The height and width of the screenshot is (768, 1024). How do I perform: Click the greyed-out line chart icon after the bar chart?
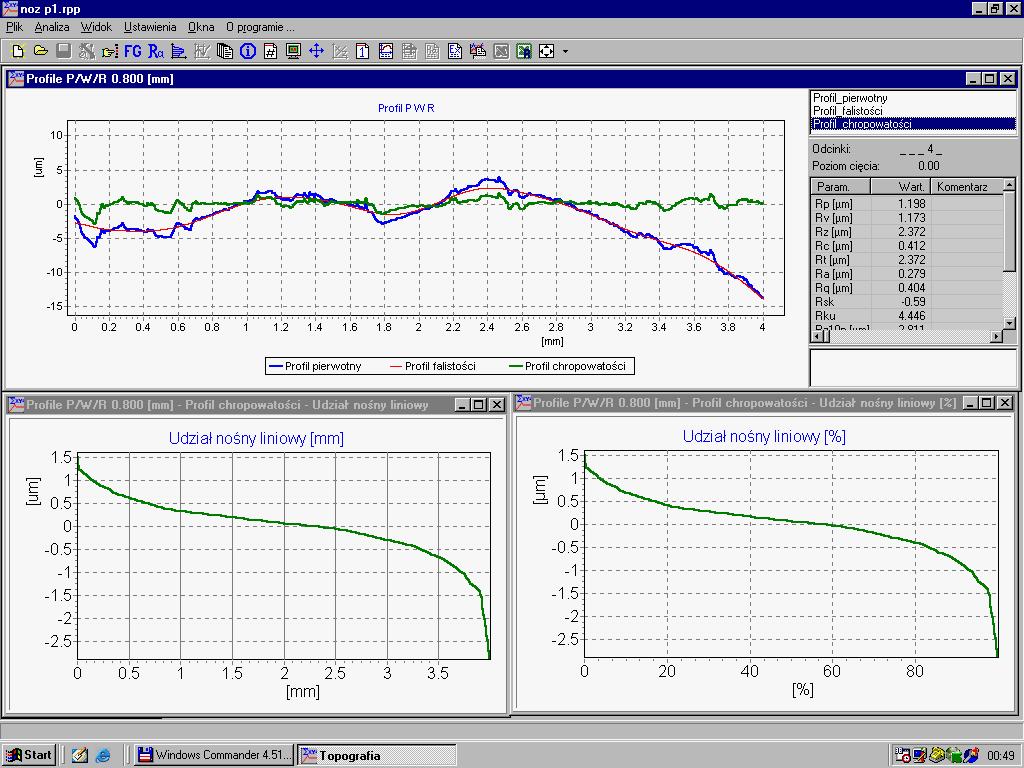[x=202, y=51]
